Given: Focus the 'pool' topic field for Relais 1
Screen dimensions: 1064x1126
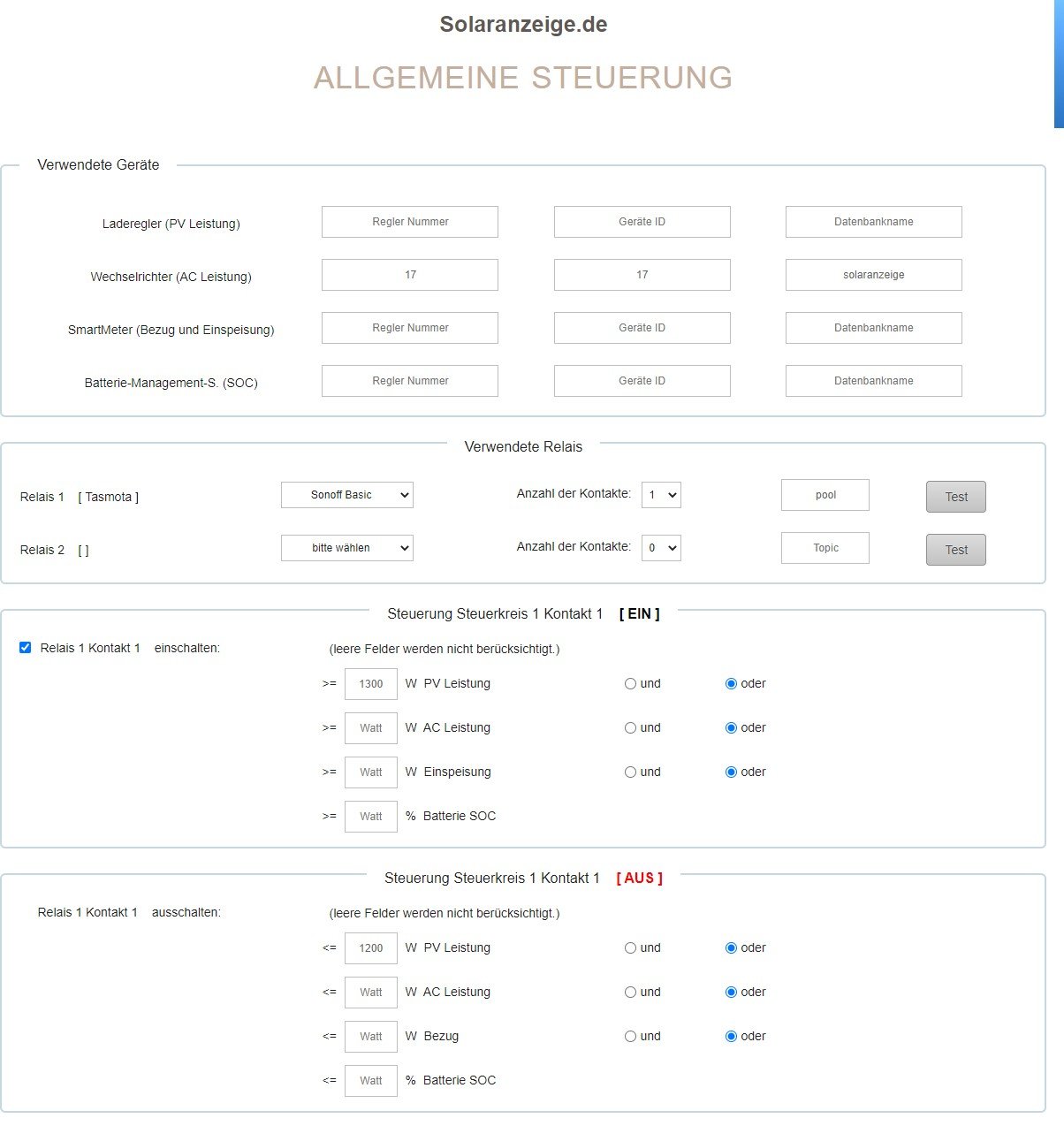Looking at the screenshot, I should click(x=825, y=495).
